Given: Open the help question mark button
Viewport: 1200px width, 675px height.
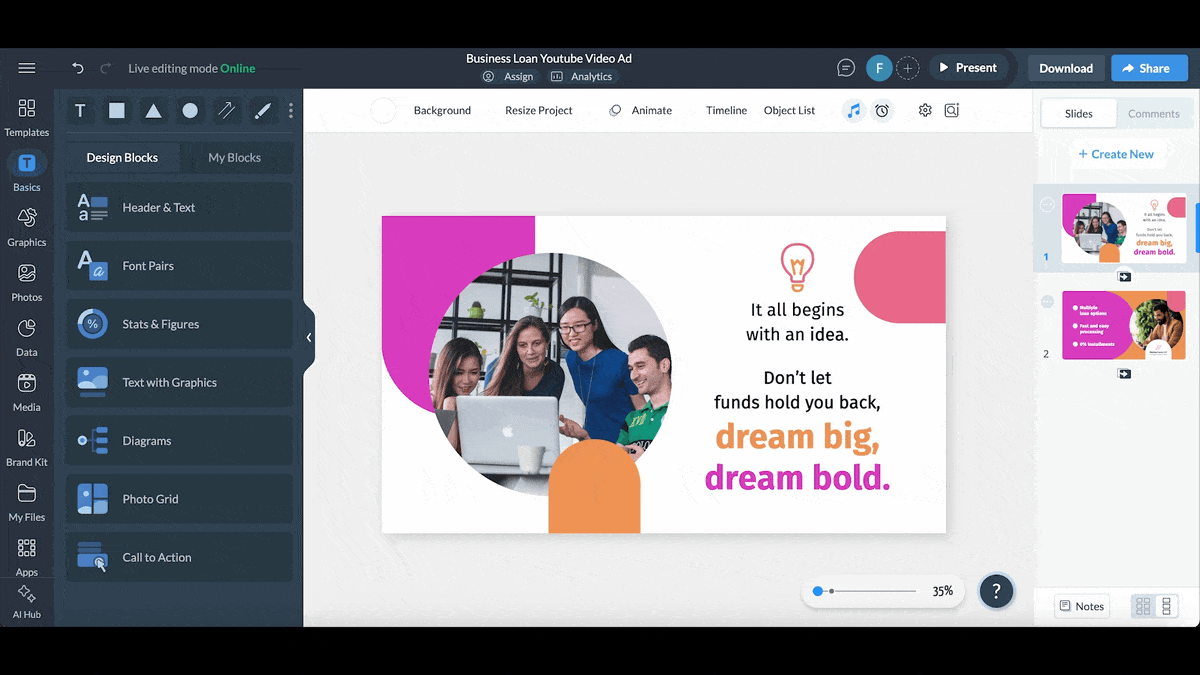Looking at the screenshot, I should (996, 591).
